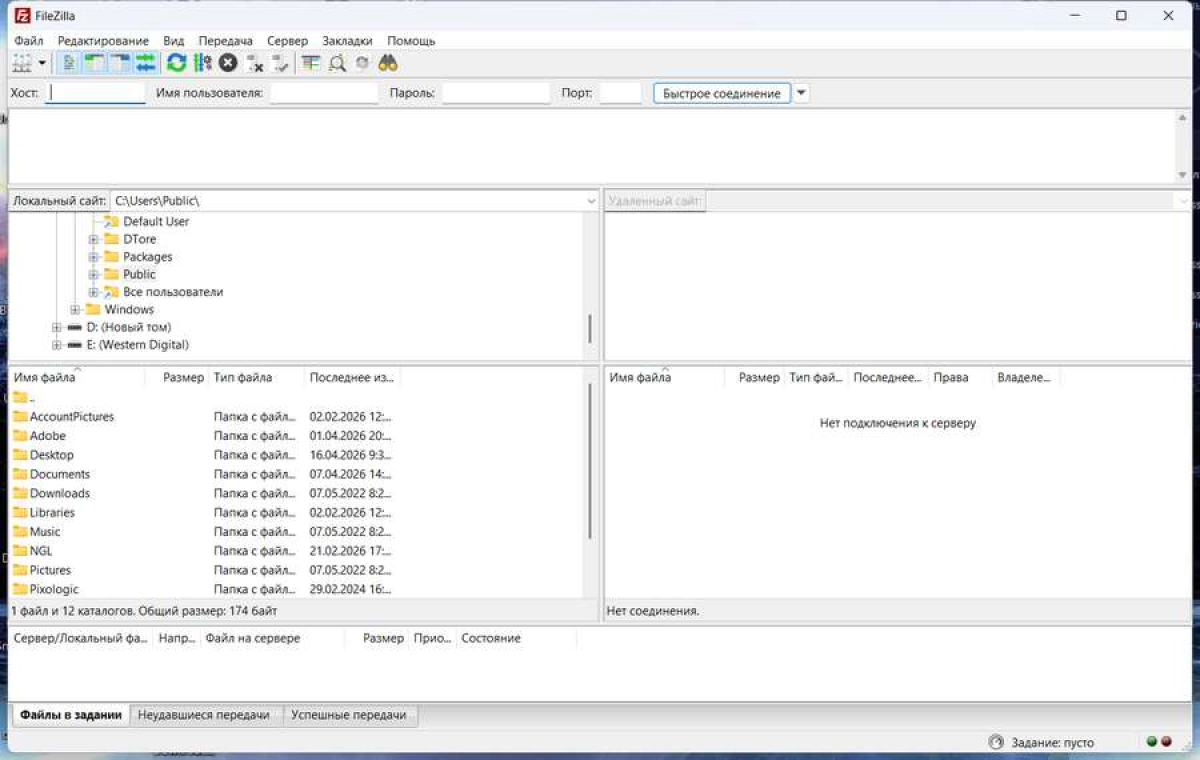Screen dimensions: 1200x760
Task: Click the disconnect from server icon
Action: [255, 63]
